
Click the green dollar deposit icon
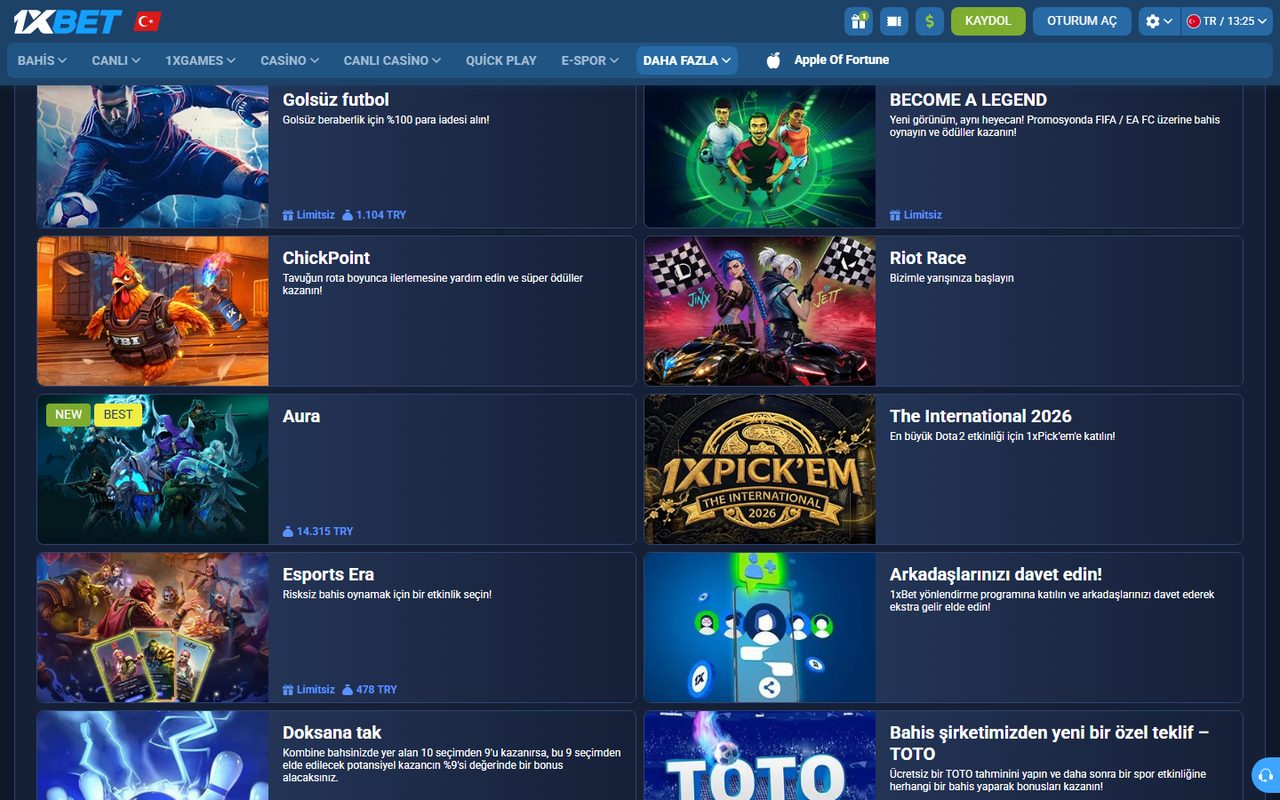(930, 21)
